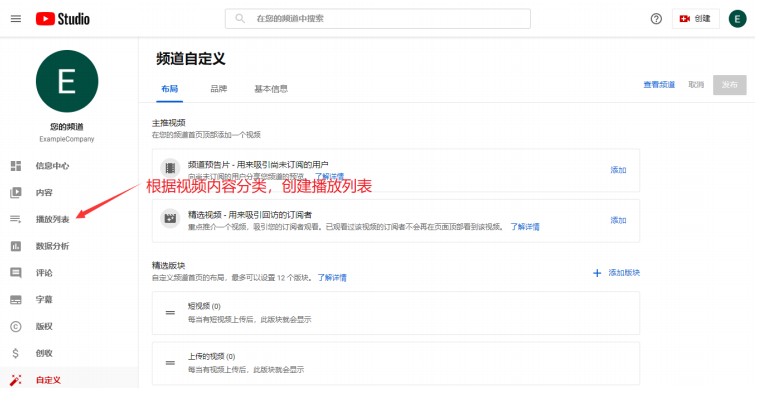Open the account avatar in header
The image size is (769, 414).
[x=737, y=19]
